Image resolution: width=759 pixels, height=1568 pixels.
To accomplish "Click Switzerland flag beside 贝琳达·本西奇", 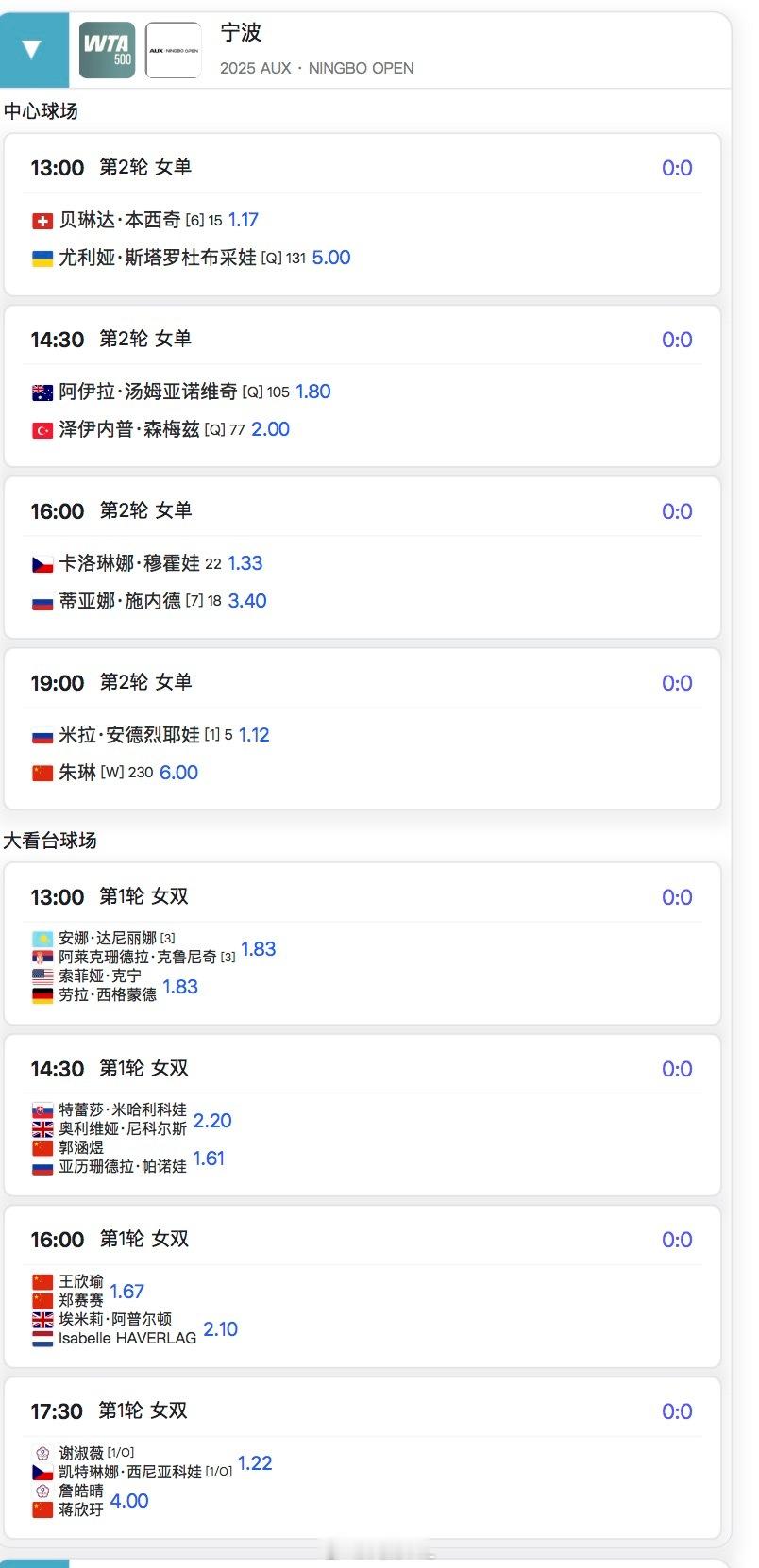I will 42,221.
